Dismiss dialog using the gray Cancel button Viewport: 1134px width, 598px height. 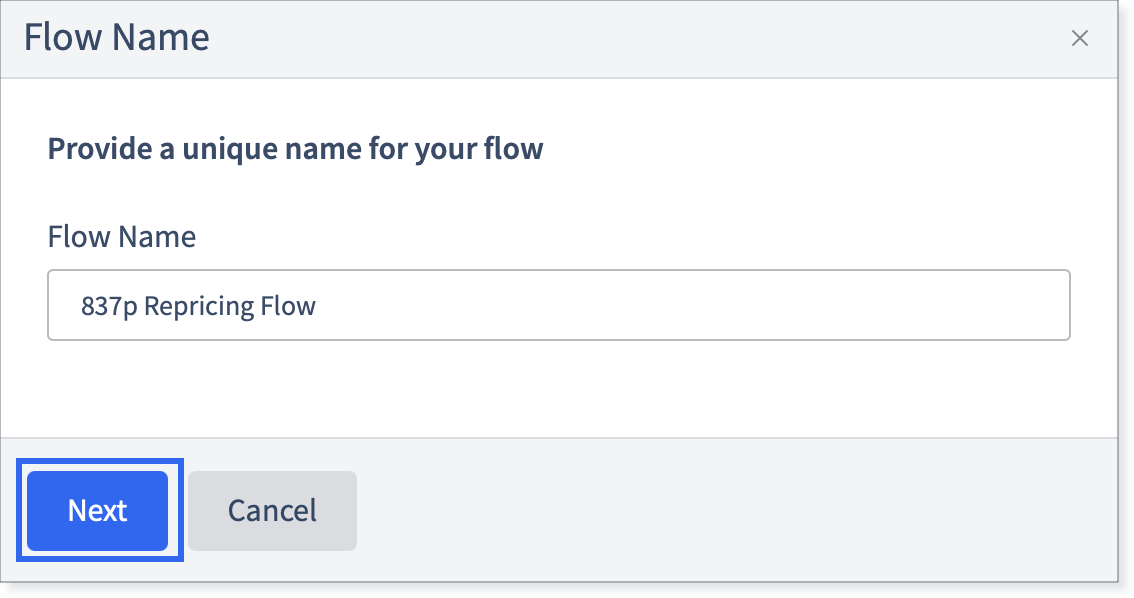click(x=272, y=511)
